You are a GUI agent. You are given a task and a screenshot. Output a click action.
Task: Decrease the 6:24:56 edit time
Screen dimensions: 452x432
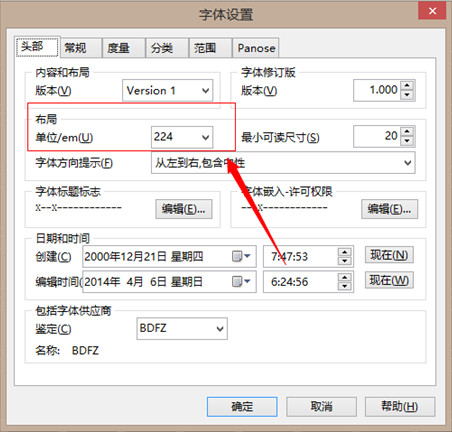(344, 286)
